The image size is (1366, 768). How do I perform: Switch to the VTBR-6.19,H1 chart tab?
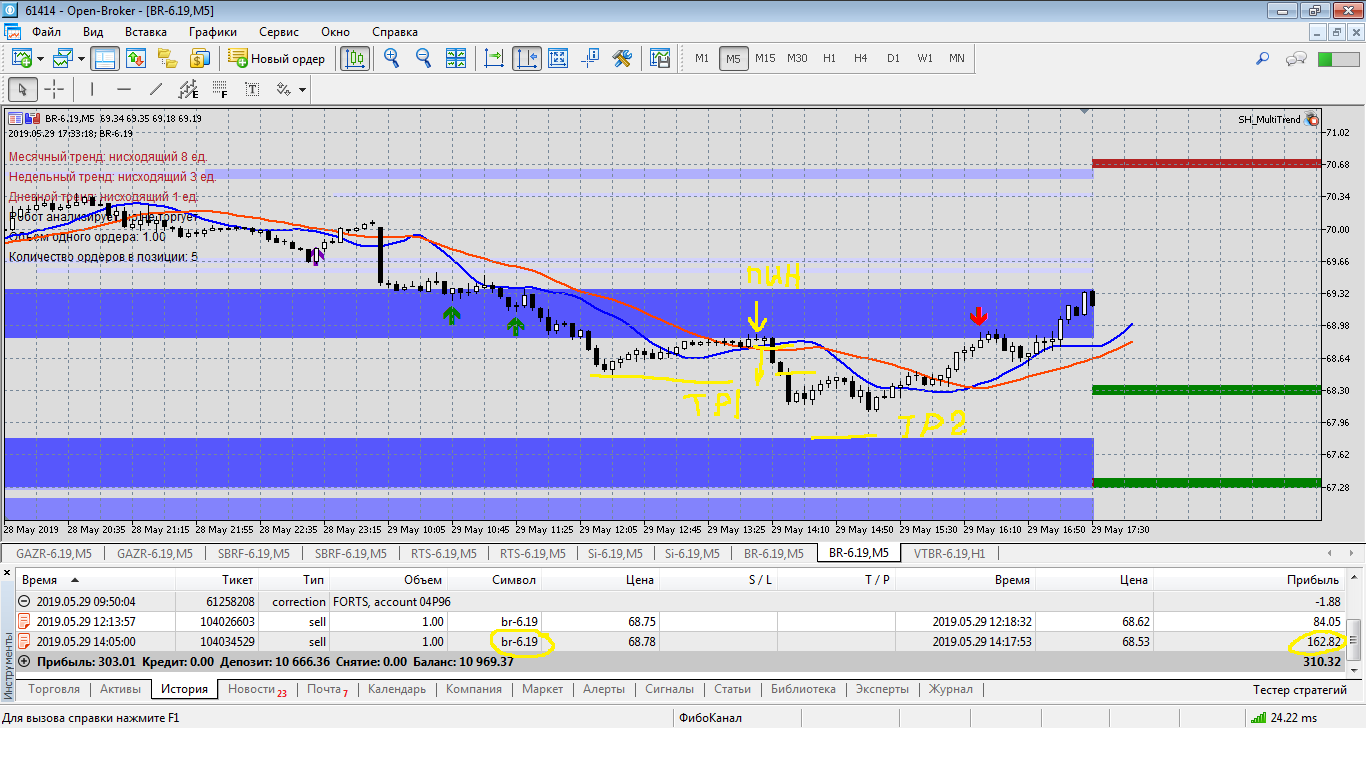tap(950, 552)
